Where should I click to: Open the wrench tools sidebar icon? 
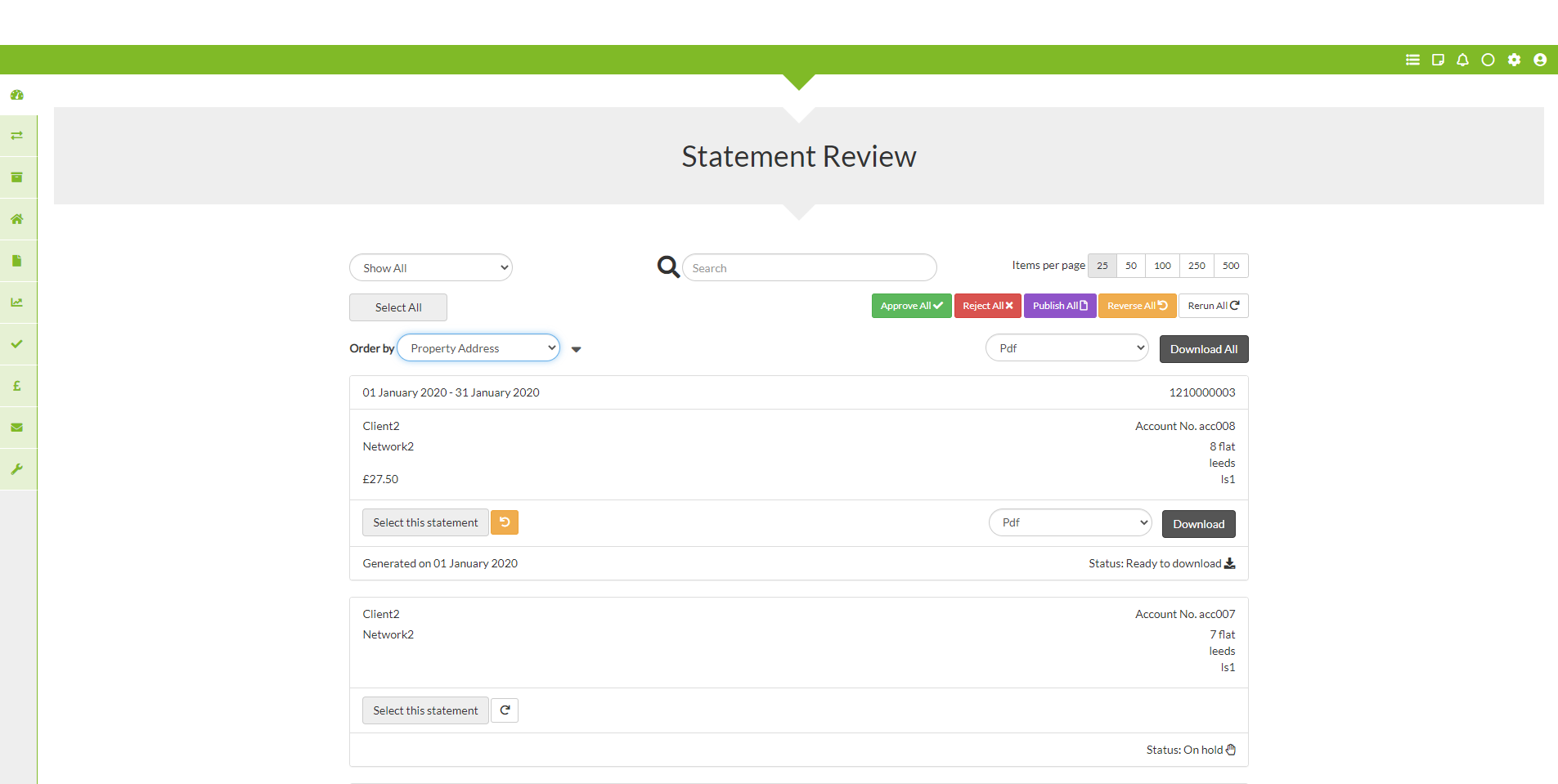17,469
